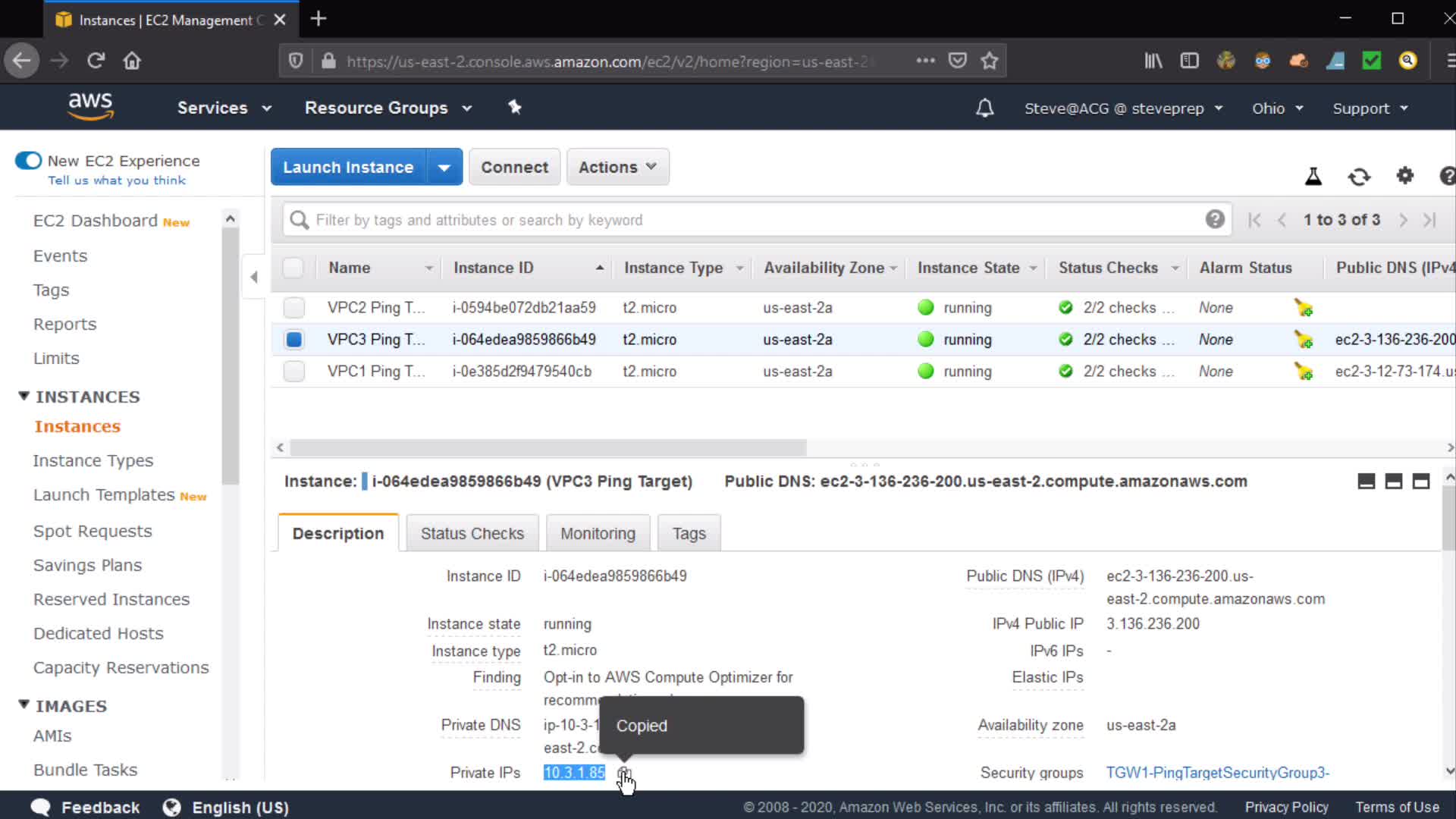1456x819 pixels.
Task: Open the Actions dropdown menu
Action: [617, 167]
